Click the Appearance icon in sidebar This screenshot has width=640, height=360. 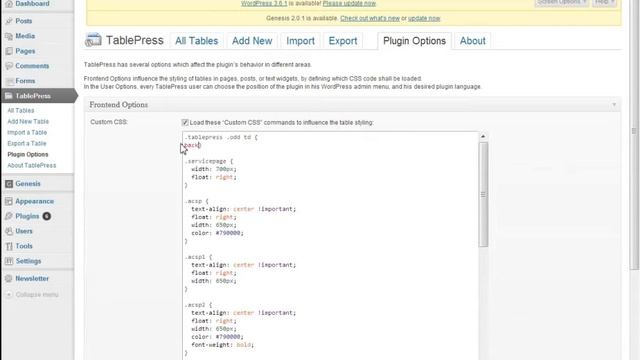click(x=9, y=202)
